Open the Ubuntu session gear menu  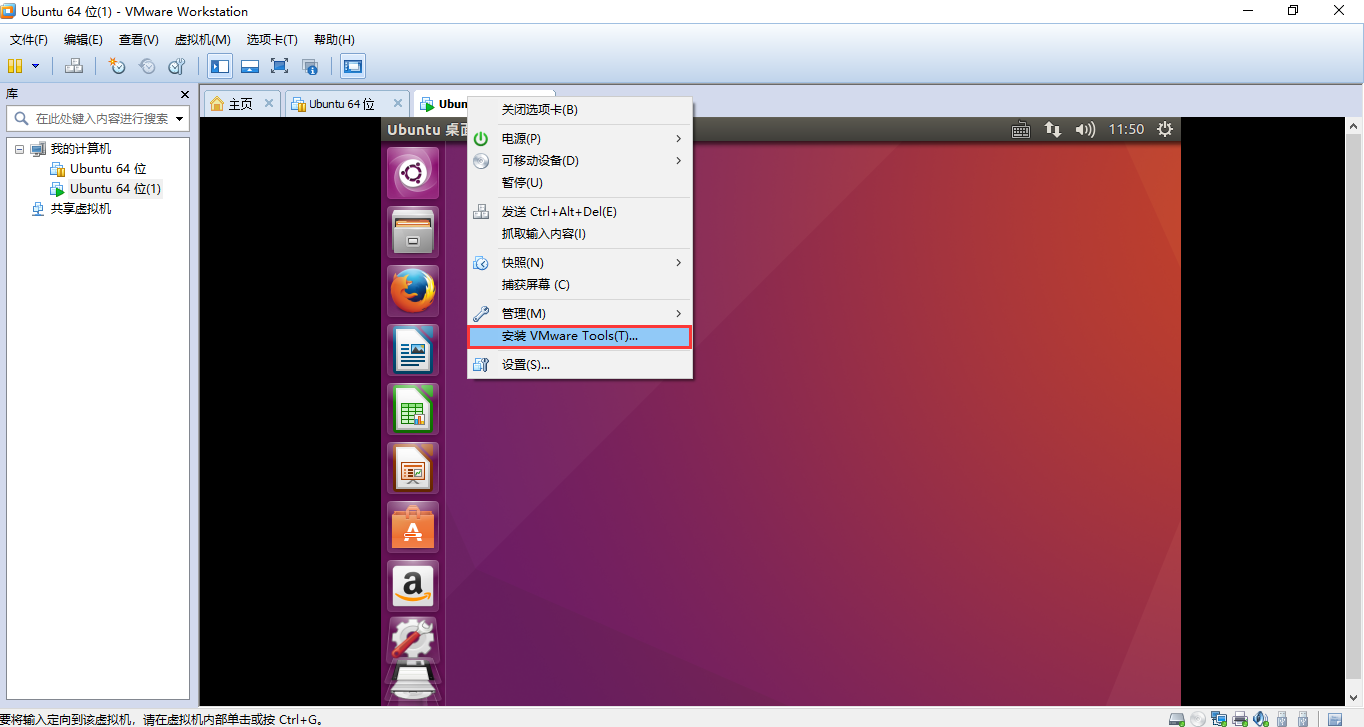(1164, 129)
